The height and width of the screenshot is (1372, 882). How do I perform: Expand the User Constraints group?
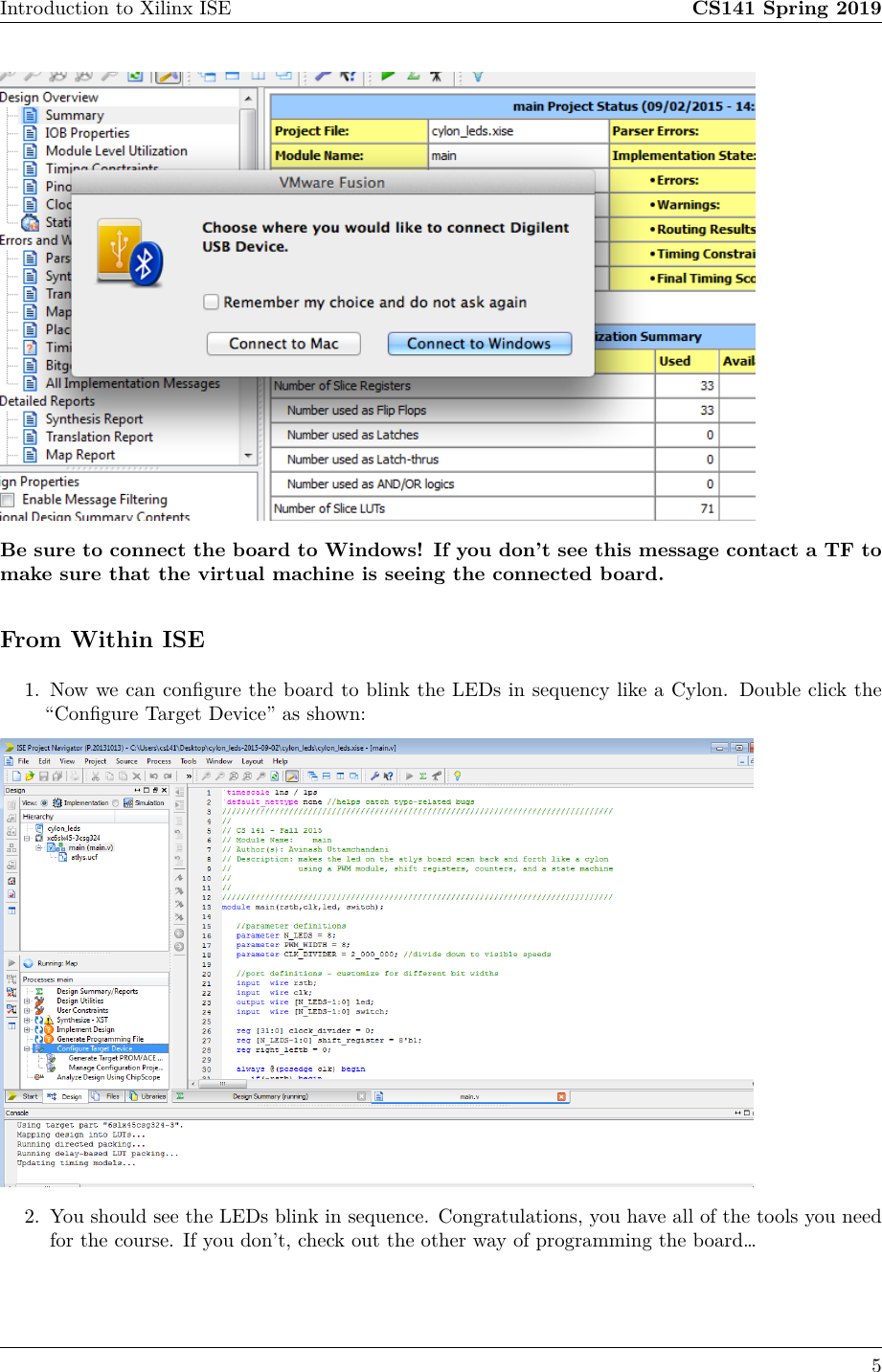click(x=26, y=1010)
